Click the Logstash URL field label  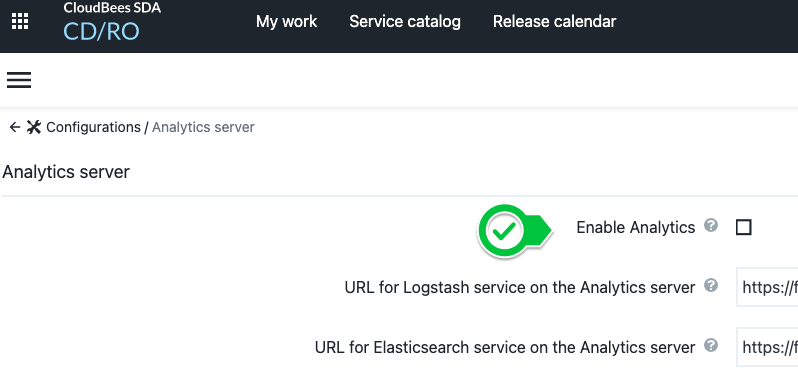tap(520, 288)
